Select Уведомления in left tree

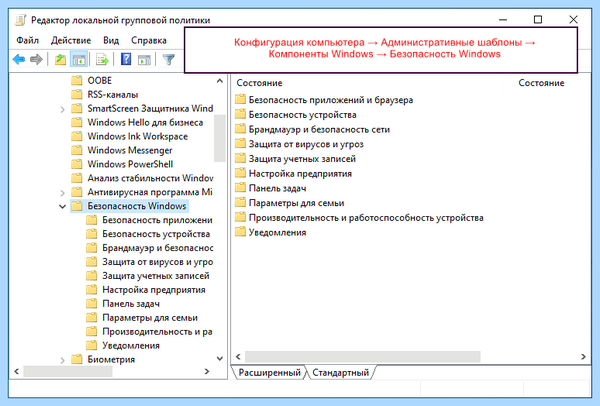[130, 346]
